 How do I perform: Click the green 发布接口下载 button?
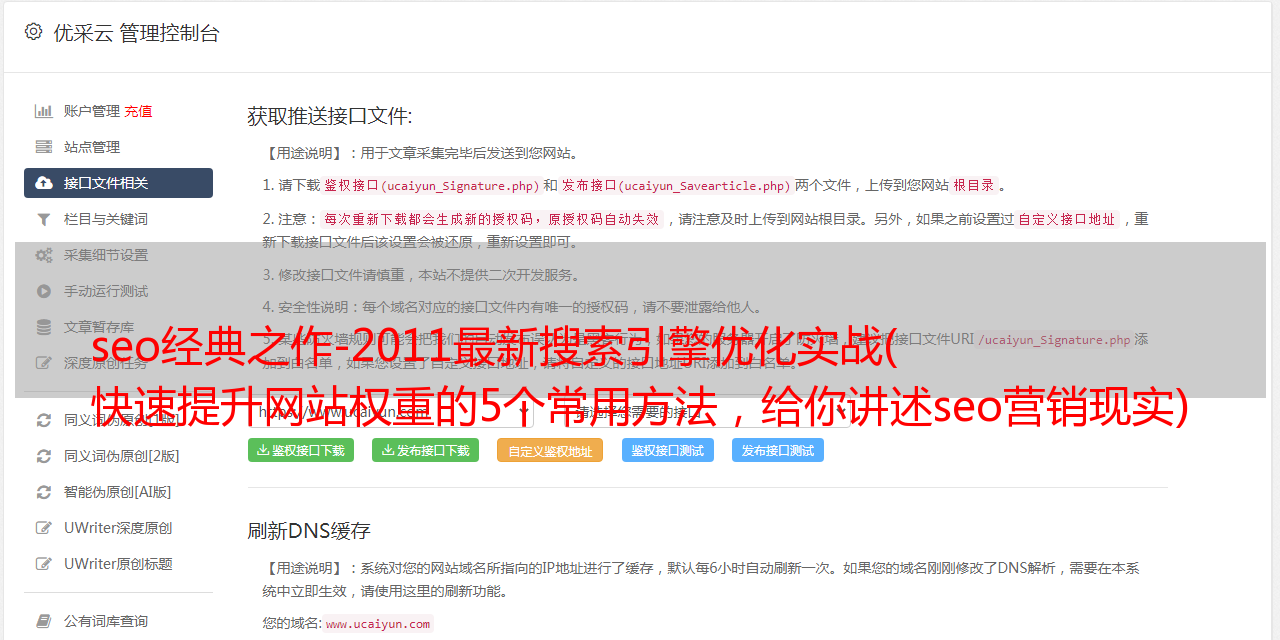(426, 450)
